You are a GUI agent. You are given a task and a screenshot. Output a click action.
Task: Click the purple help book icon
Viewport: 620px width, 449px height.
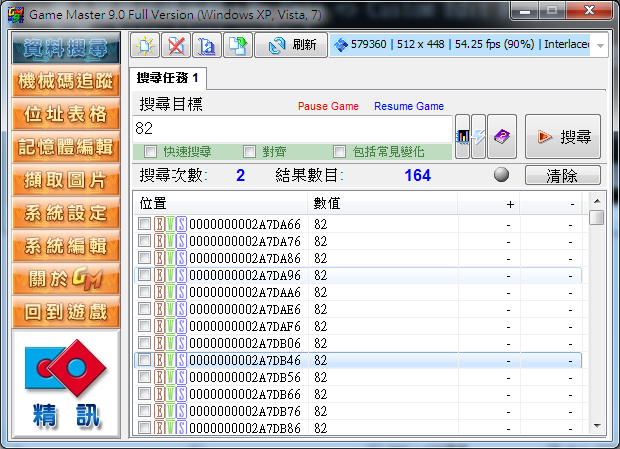coord(502,137)
